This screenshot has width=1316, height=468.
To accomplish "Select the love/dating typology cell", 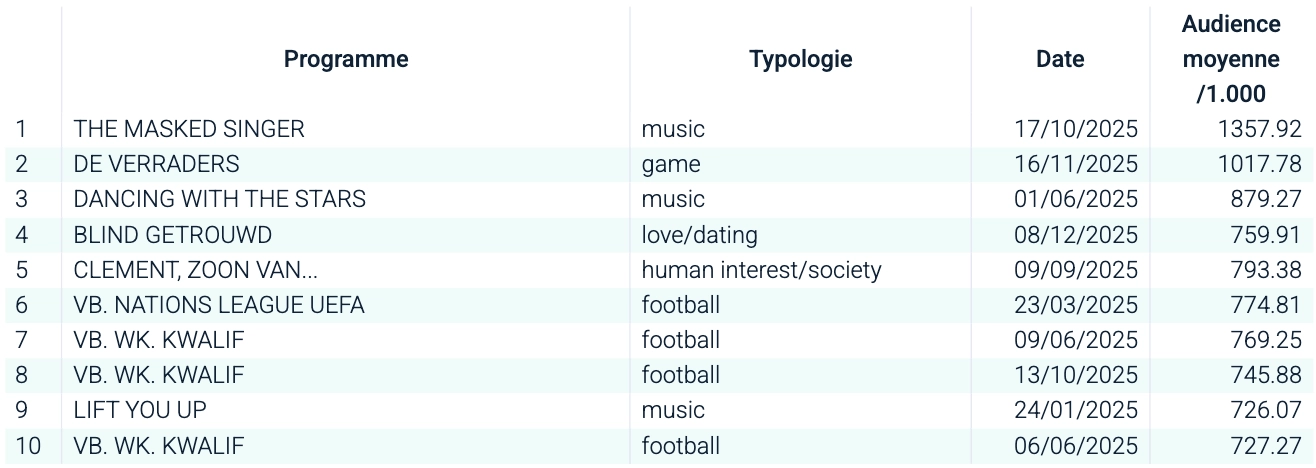I will (x=699, y=235).
